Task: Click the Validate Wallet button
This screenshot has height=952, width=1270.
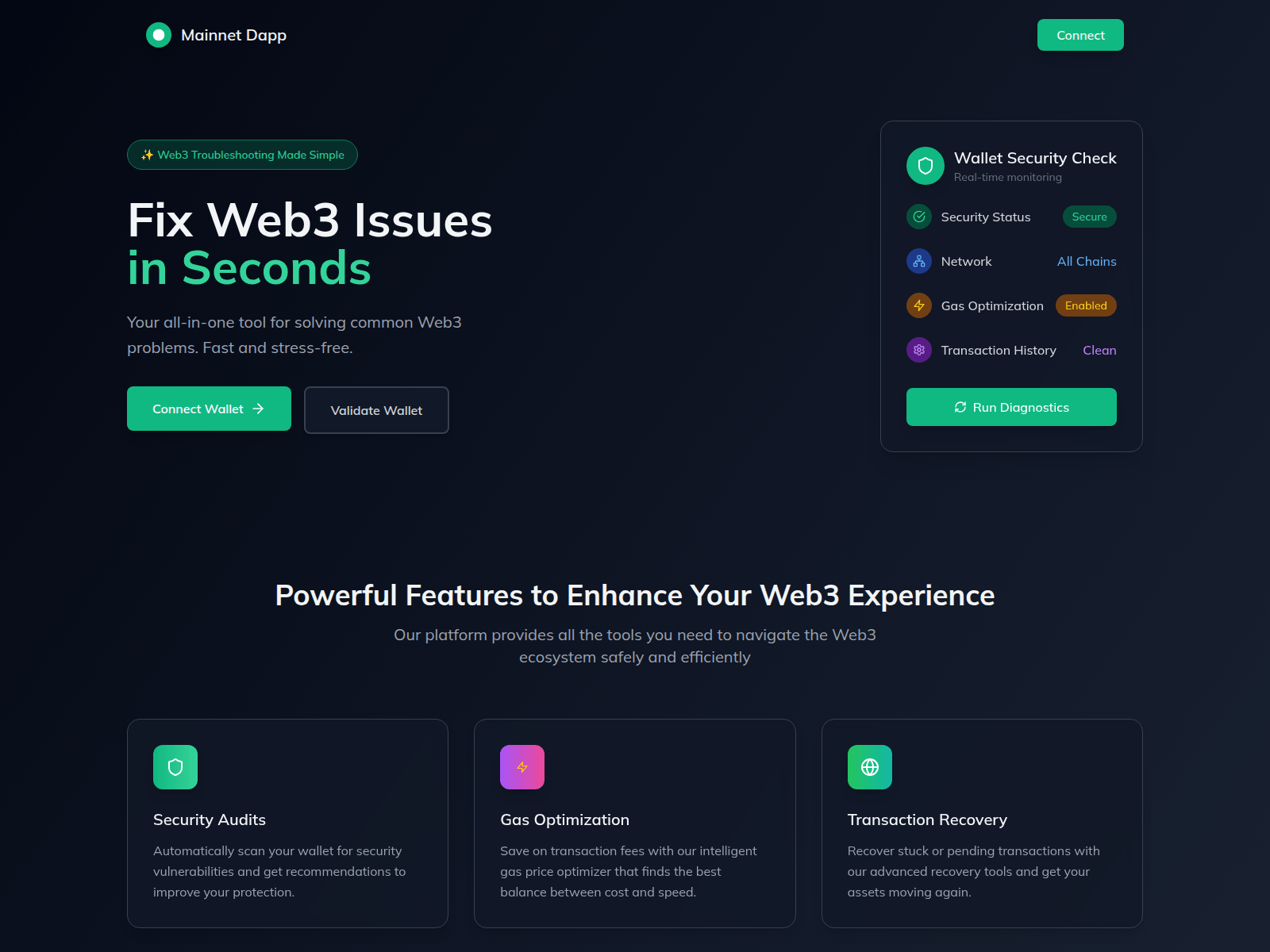Action: pos(376,410)
